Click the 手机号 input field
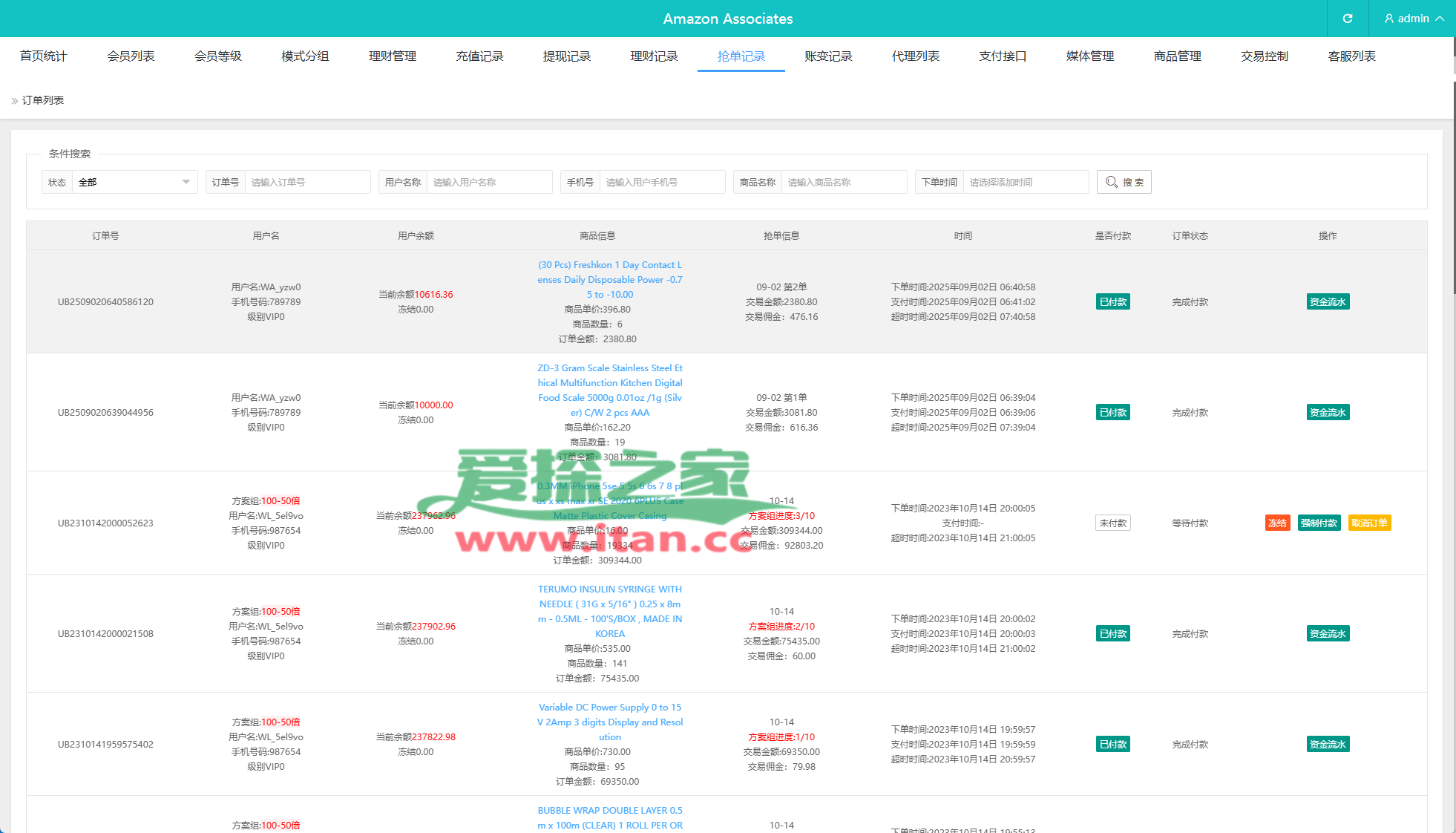Viewport: 1456px width, 833px height. pyautogui.click(x=662, y=182)
